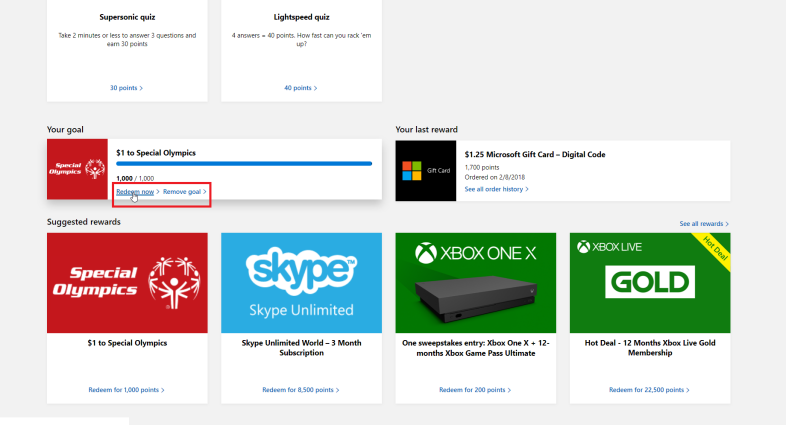The image size is (786, 425).
Task: Click Special Olympics goal logo thumbnail
Action: pos(77,169)
